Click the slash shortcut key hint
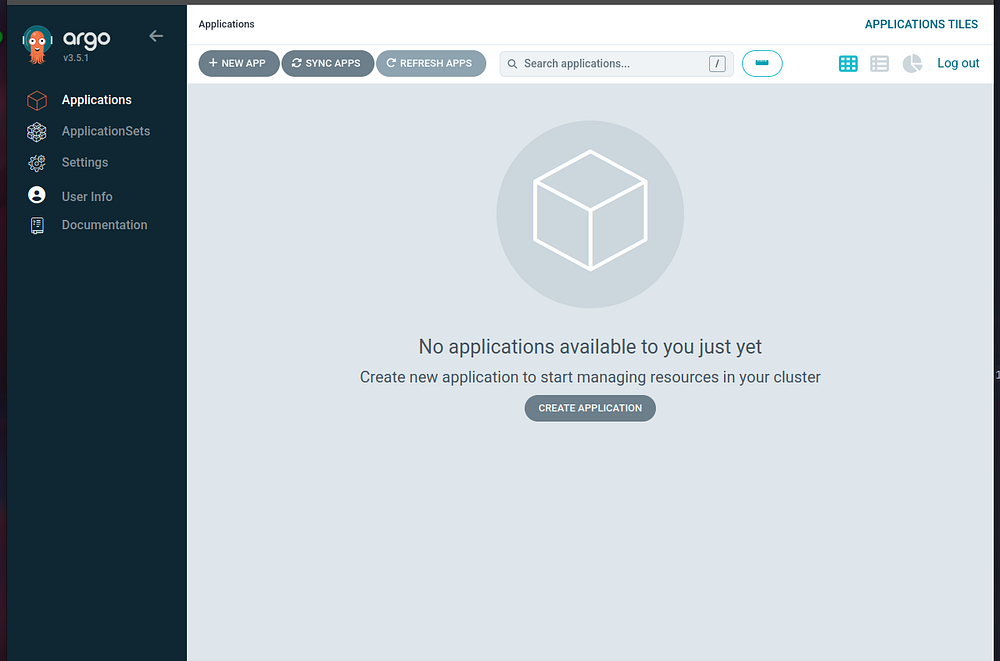 717,64
